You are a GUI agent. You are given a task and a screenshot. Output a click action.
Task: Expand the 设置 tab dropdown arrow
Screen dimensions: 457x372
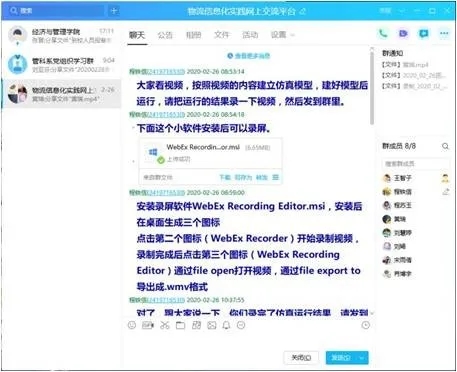293,35
